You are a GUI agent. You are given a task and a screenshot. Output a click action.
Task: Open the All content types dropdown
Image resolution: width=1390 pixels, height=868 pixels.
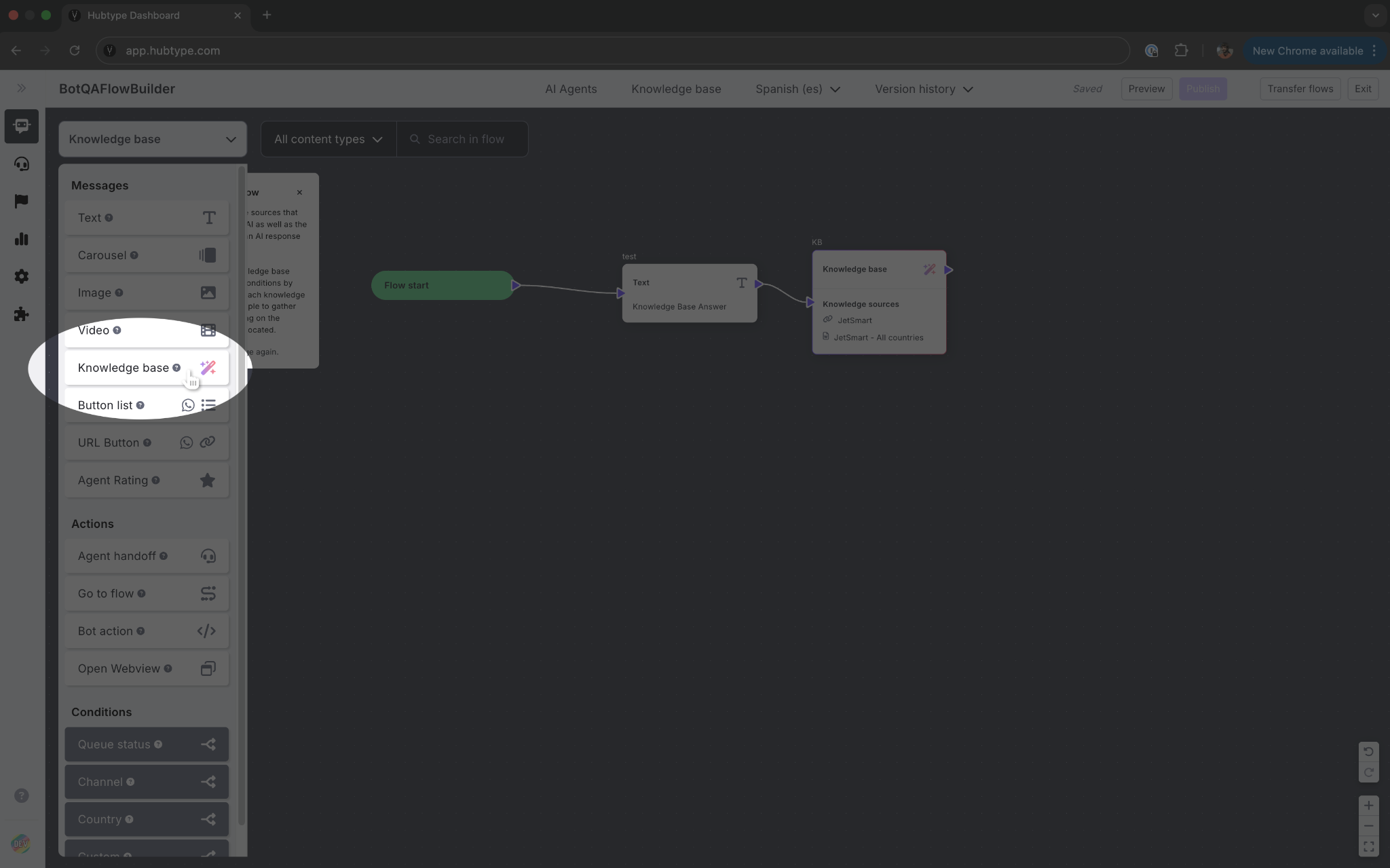tap(328, 139)
